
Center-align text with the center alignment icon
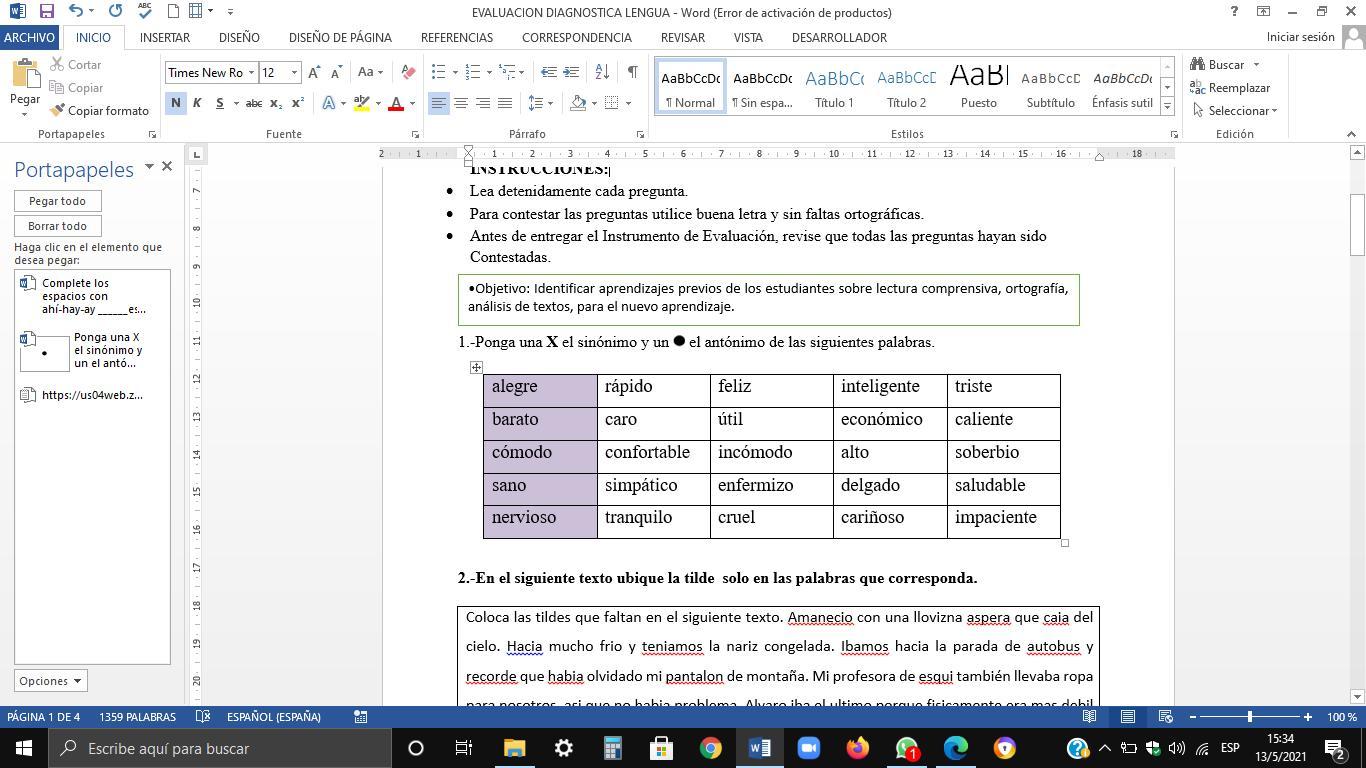(x=461, y=103)
